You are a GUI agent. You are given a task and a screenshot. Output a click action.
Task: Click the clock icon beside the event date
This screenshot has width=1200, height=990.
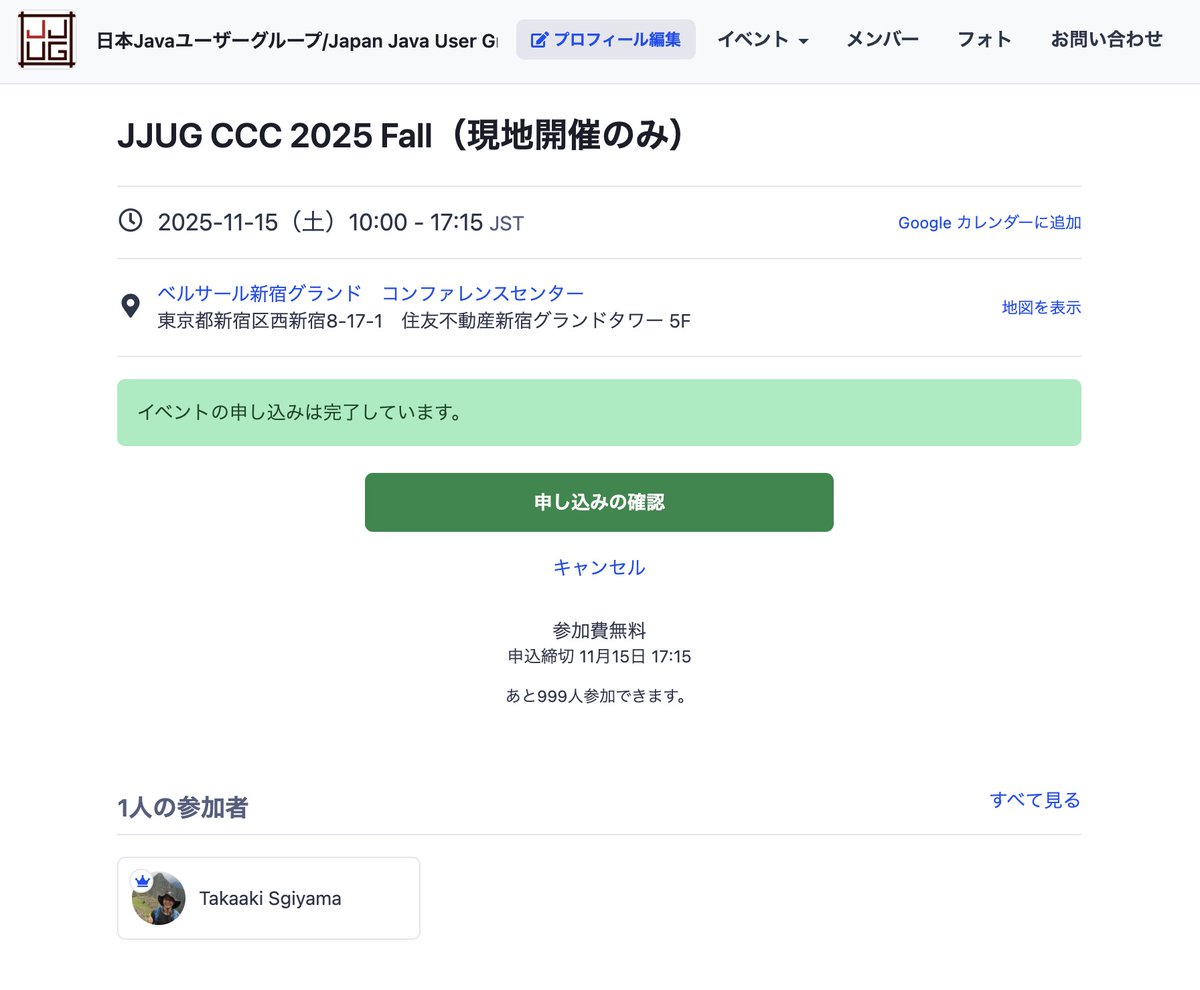click(x=131, y=221)
